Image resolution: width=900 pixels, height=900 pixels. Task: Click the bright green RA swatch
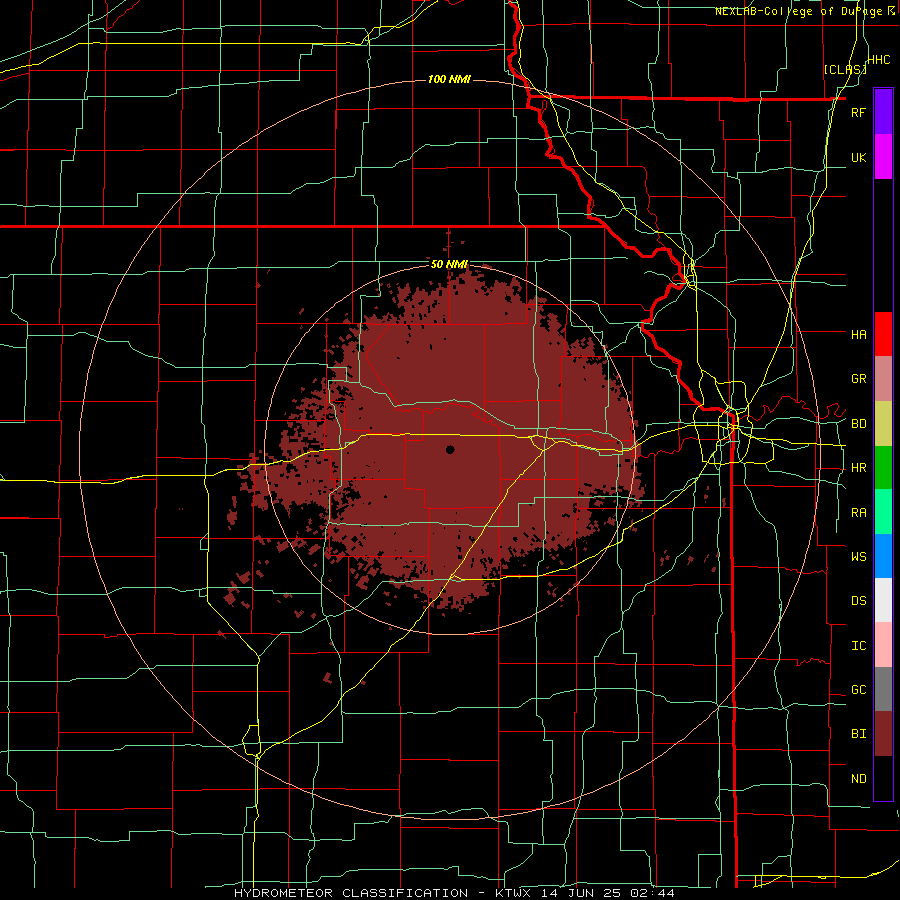(883, 512)
